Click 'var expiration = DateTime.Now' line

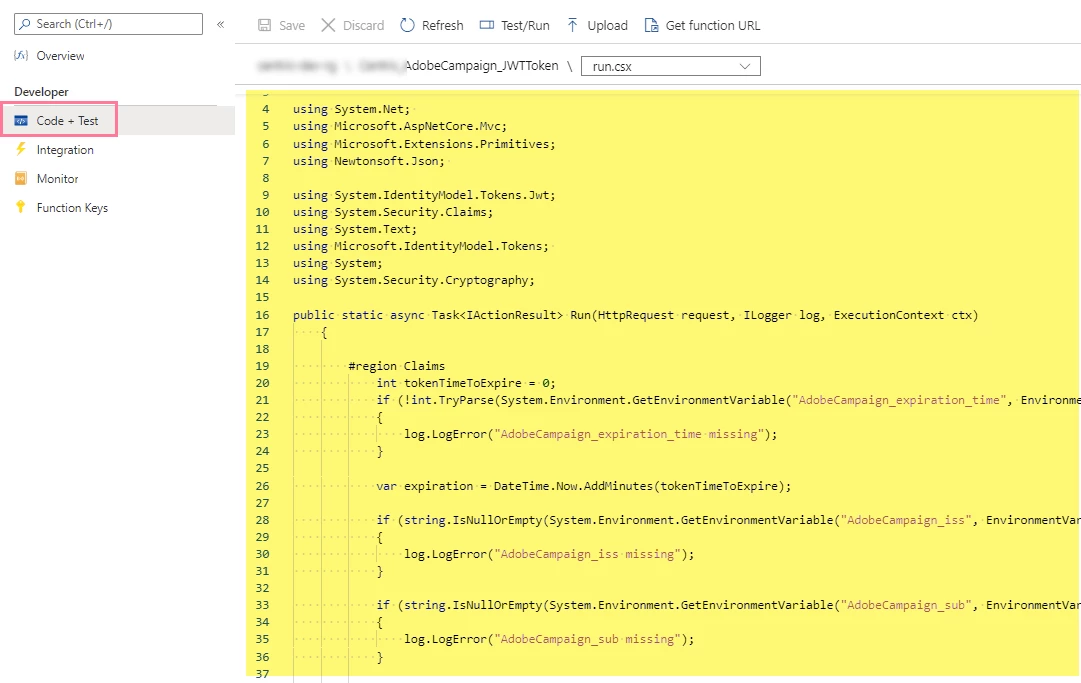coord(583,486)
